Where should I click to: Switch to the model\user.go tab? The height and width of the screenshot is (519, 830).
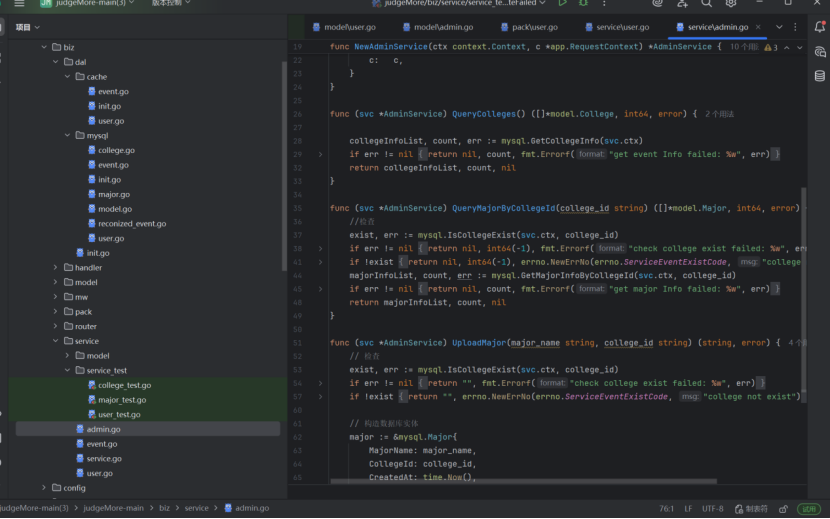point(344,27)
